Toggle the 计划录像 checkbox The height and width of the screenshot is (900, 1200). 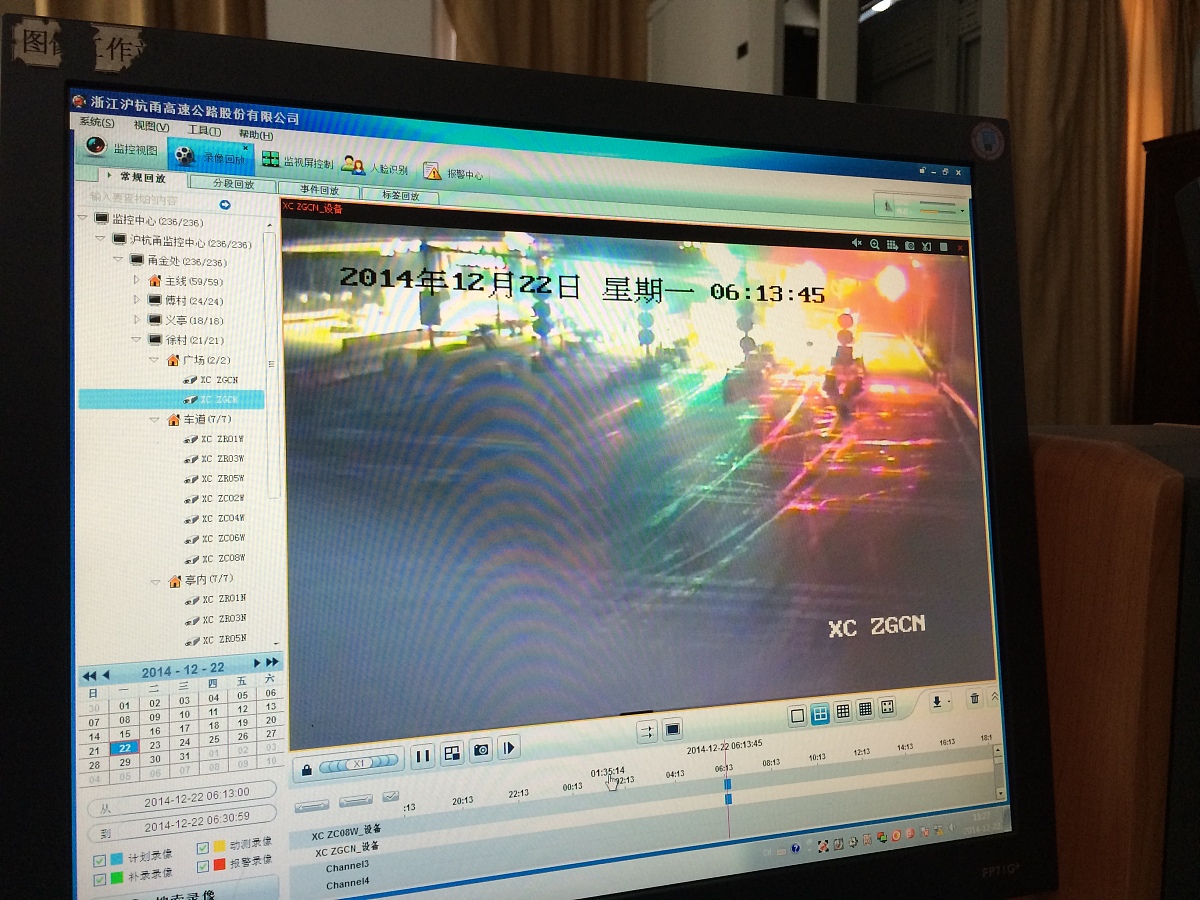click(100, 860)
